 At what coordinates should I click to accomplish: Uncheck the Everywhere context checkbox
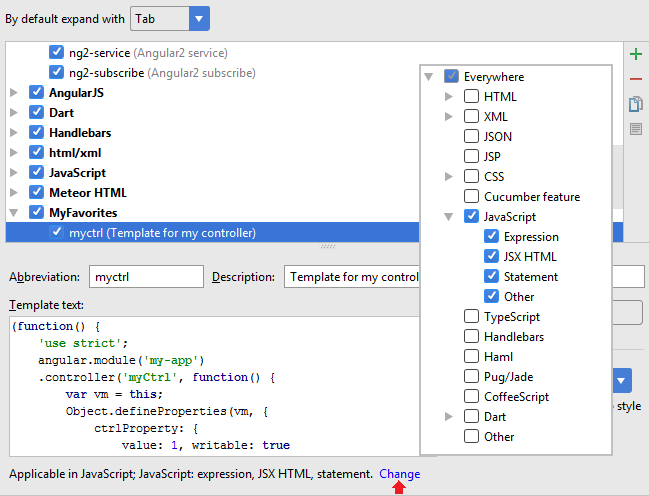click(x=452, y=77)
